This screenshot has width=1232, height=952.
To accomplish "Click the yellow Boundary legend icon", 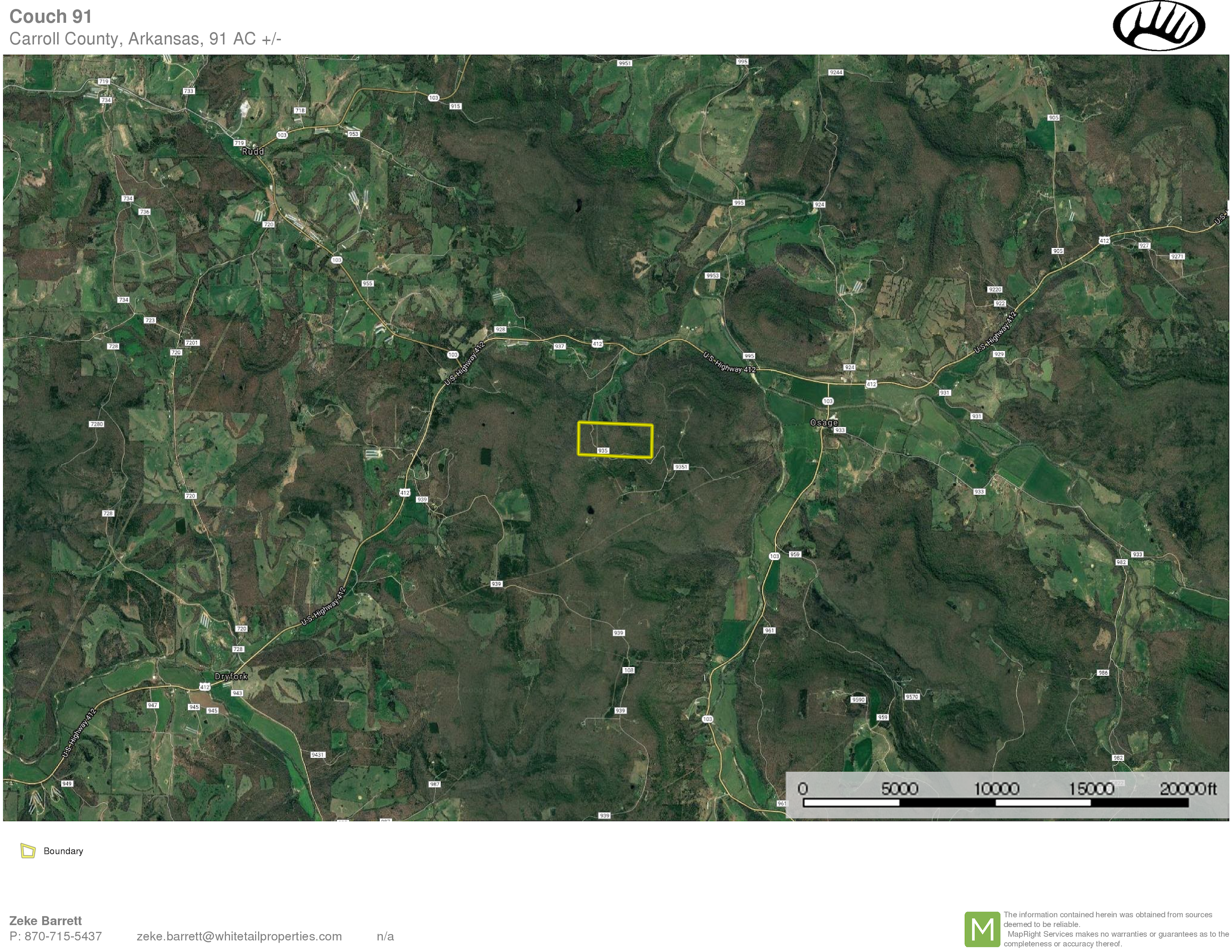I will coord(27,850).
